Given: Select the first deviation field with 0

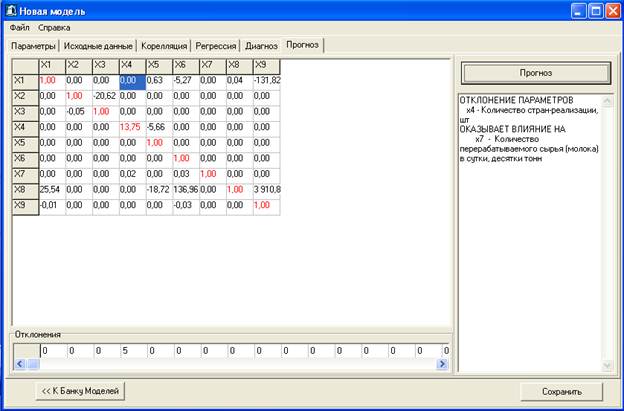Looking at the screenshot, I should (53, 351).
